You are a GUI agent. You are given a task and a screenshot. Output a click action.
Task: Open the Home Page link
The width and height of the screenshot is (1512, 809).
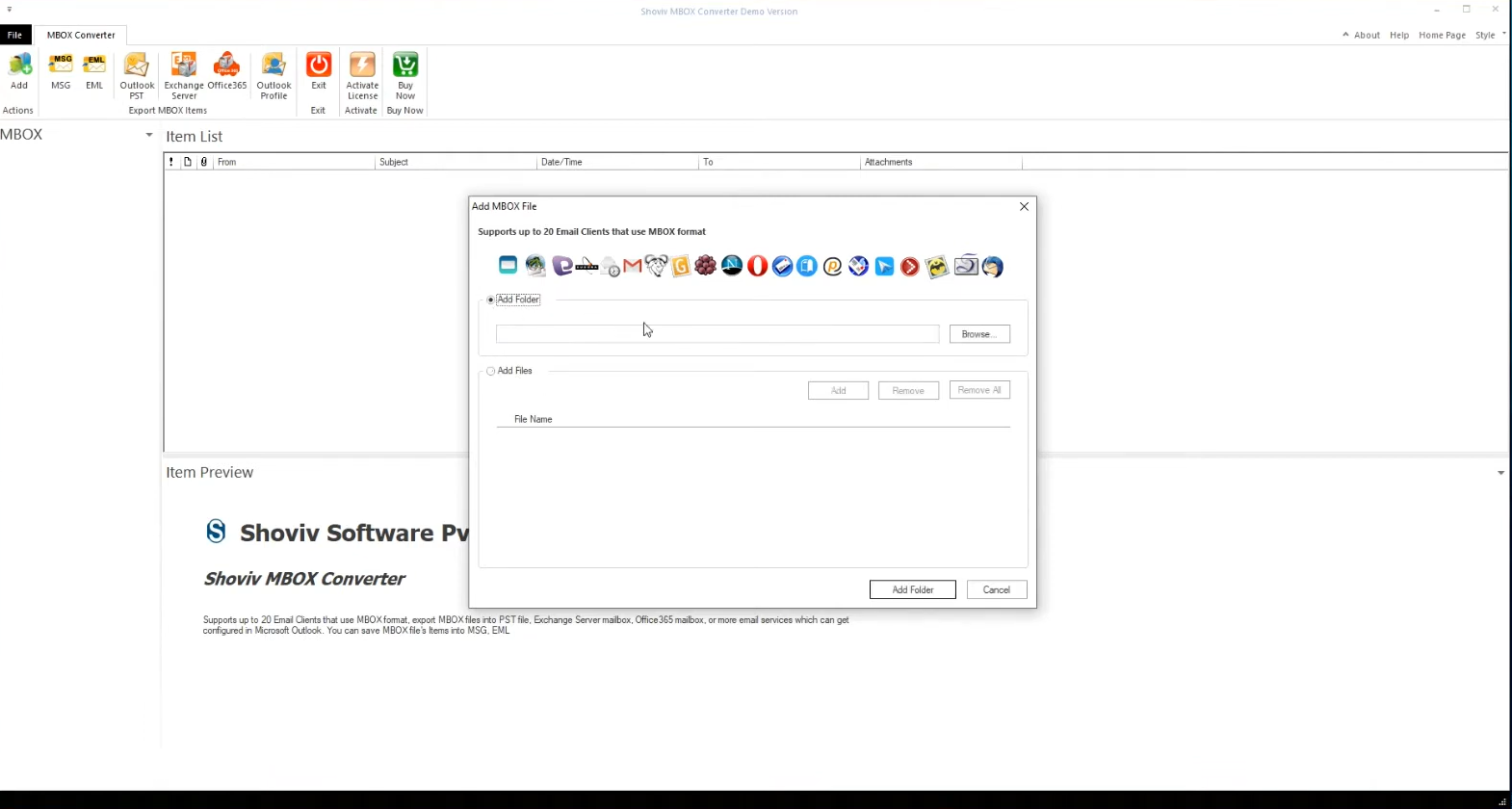tap(1442, 35)
